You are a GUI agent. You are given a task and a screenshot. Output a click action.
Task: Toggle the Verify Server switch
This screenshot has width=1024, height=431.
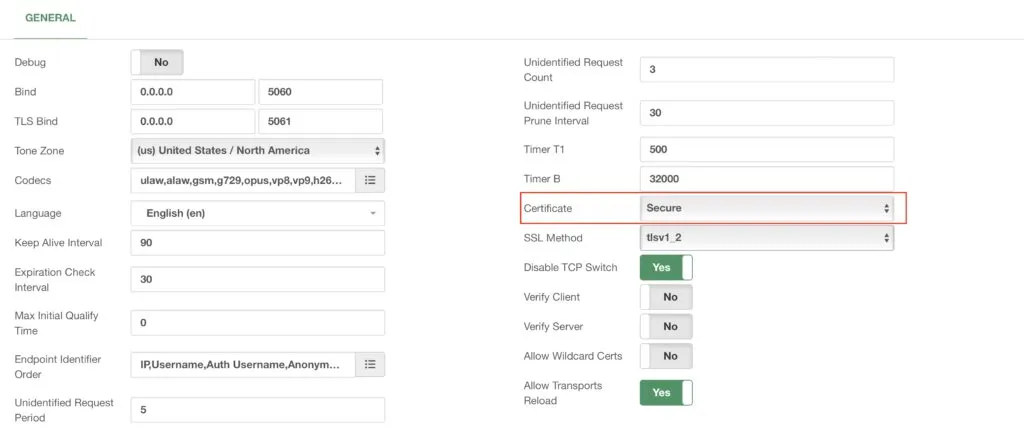click(x=666, y=327)
